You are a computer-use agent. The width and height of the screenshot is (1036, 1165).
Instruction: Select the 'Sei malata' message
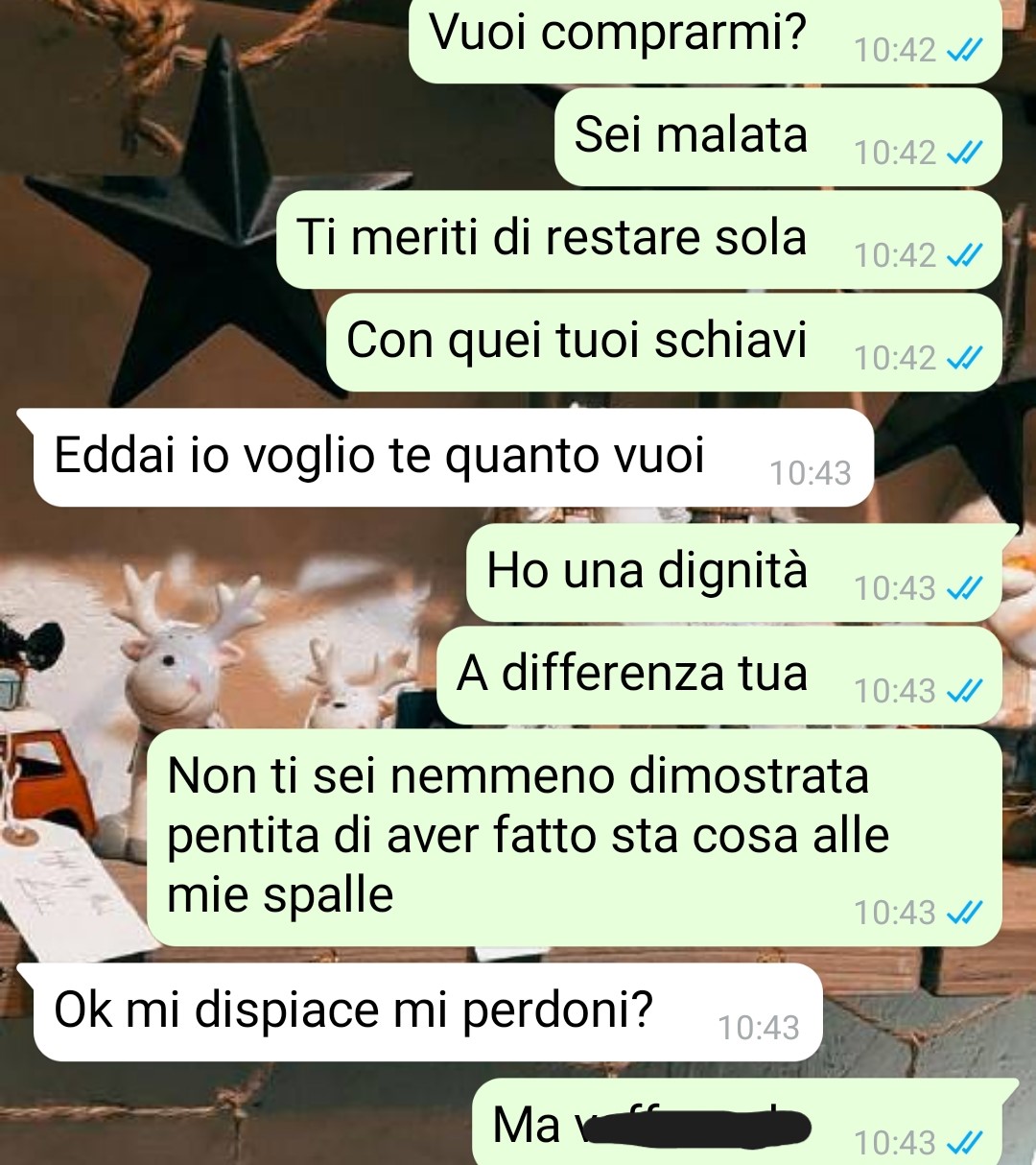[778, 137]
